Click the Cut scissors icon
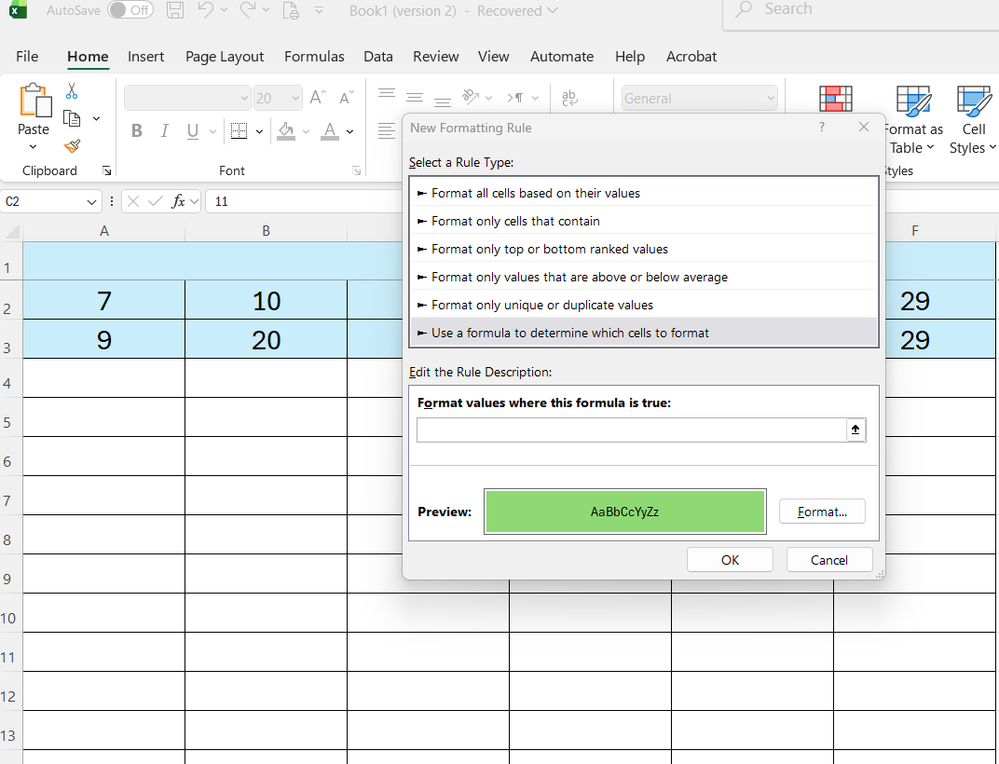Image resolution: width=999 pixels, height=764 pixels. click(72, 91)
